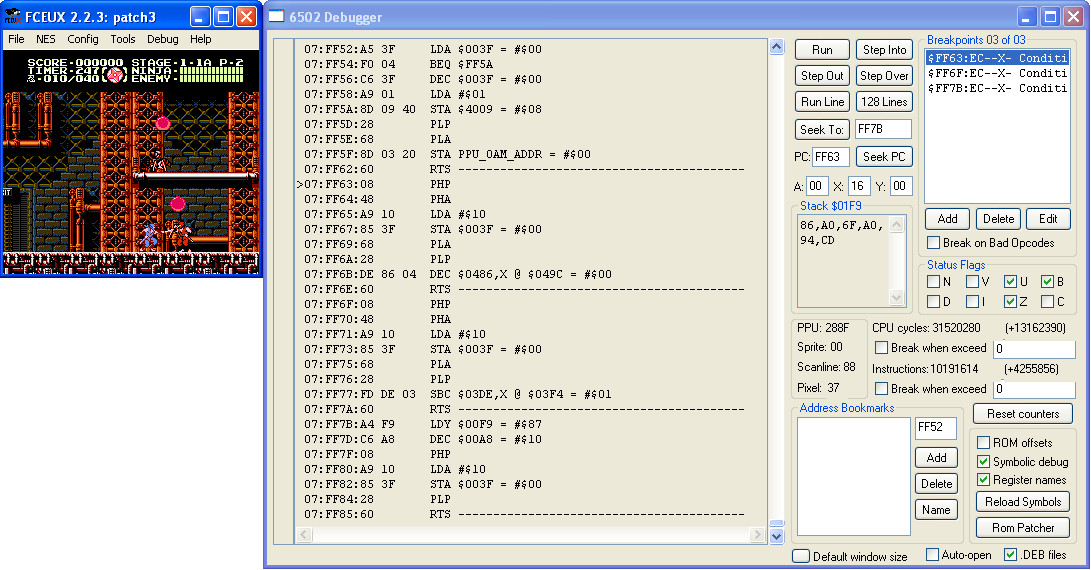1091x570 pixels.
Task: Click the breakpoint Delete button
Action: tap(998, 219)
